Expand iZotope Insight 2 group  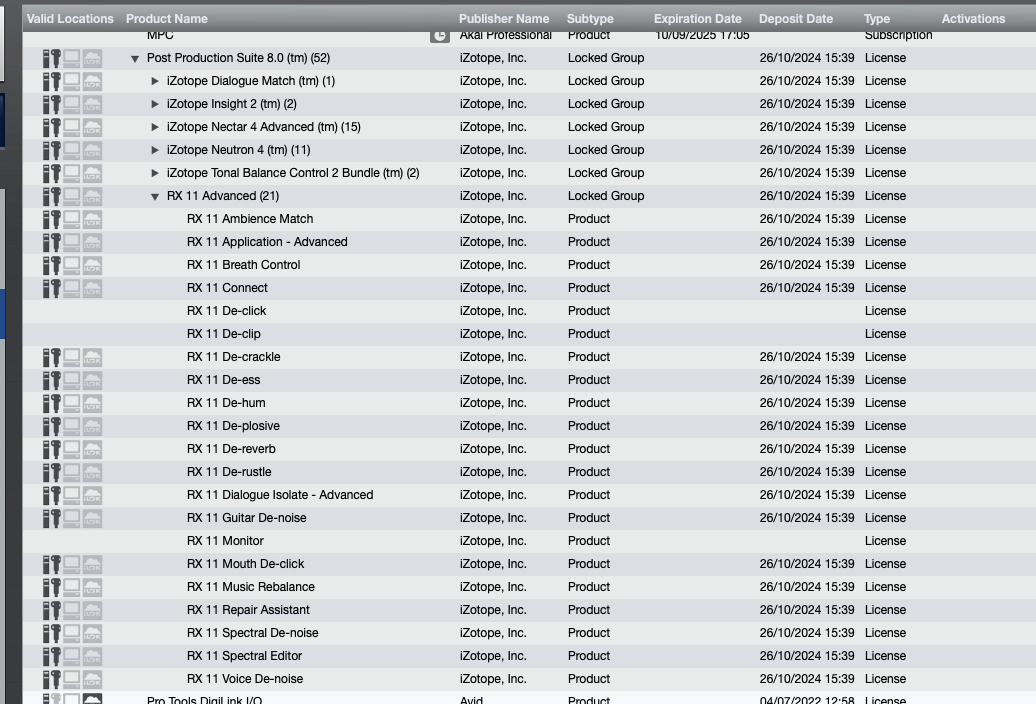tap(155, 104)
